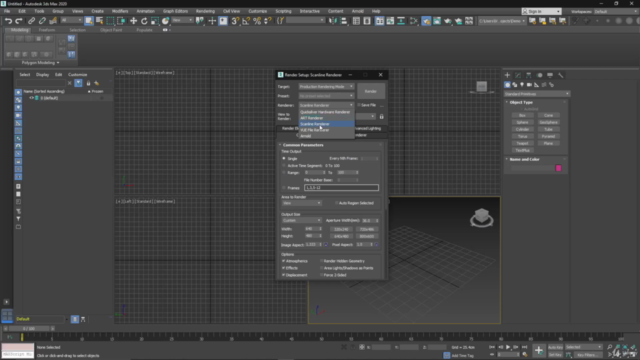The width and height of the screenshot is (640, 360).
Task: Activate the Select and Move tool
Action: pyautogui.click(x=133, y=21)
